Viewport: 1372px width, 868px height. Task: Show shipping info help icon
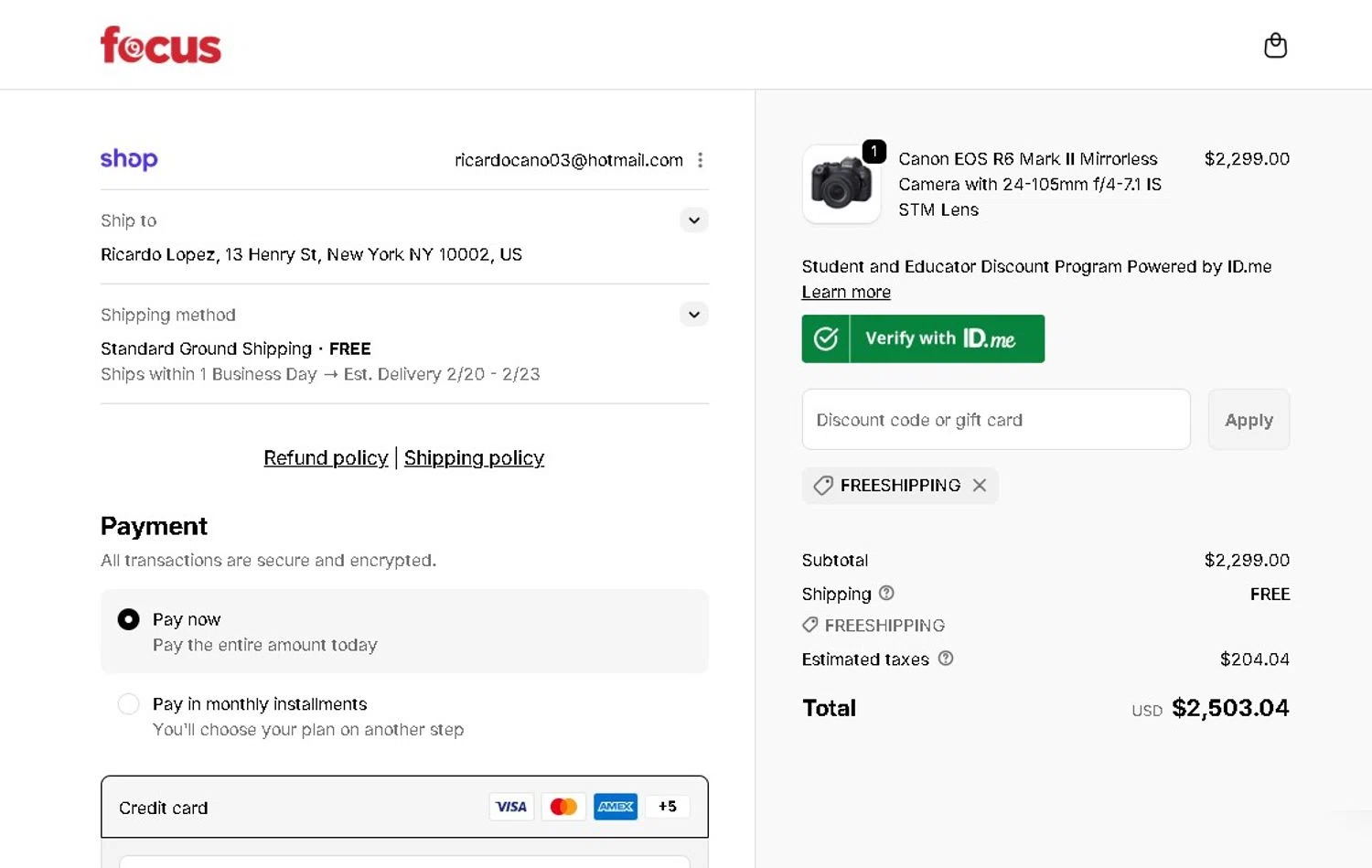[x=886, y=593]
